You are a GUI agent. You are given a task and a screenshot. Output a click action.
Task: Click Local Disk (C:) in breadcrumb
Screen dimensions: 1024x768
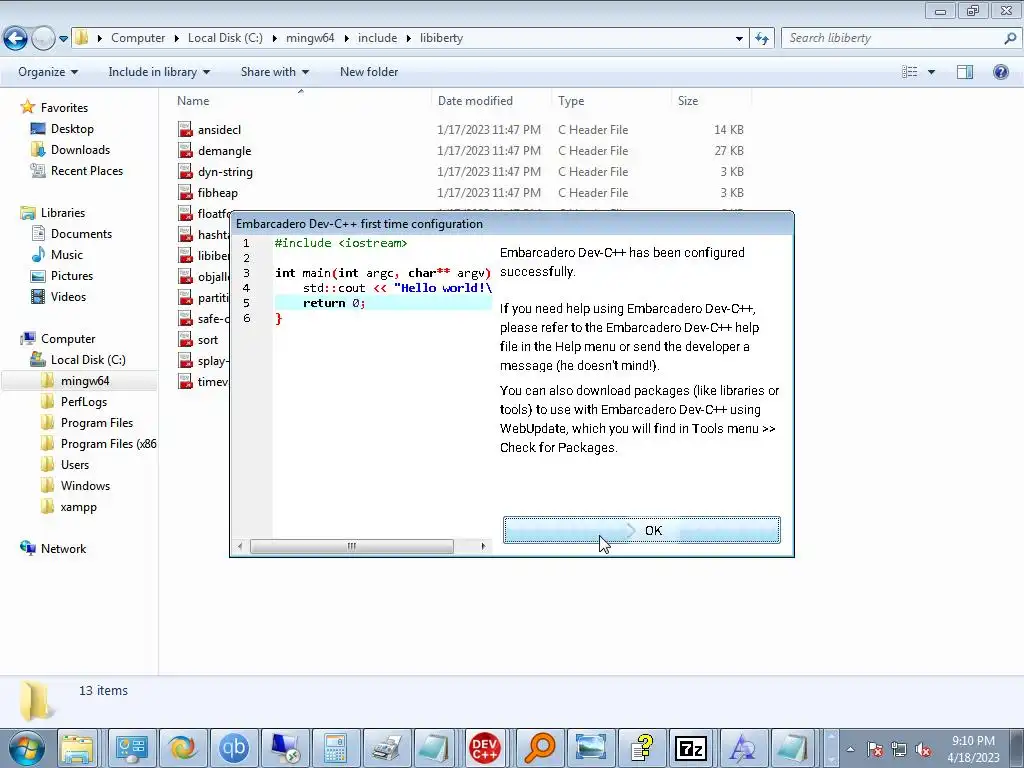[225, 38]
